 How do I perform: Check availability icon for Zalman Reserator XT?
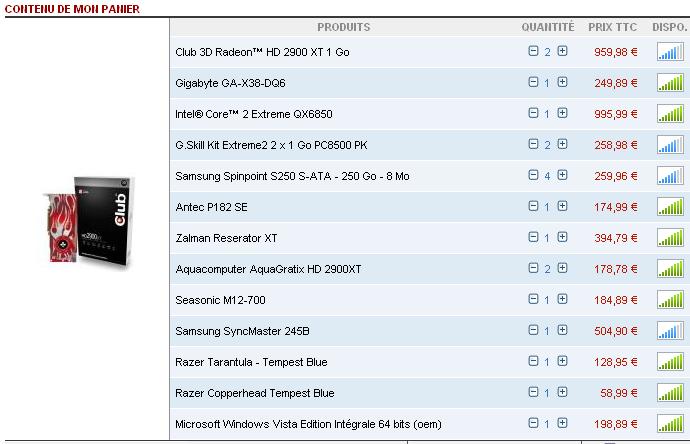tap(671, 238)
